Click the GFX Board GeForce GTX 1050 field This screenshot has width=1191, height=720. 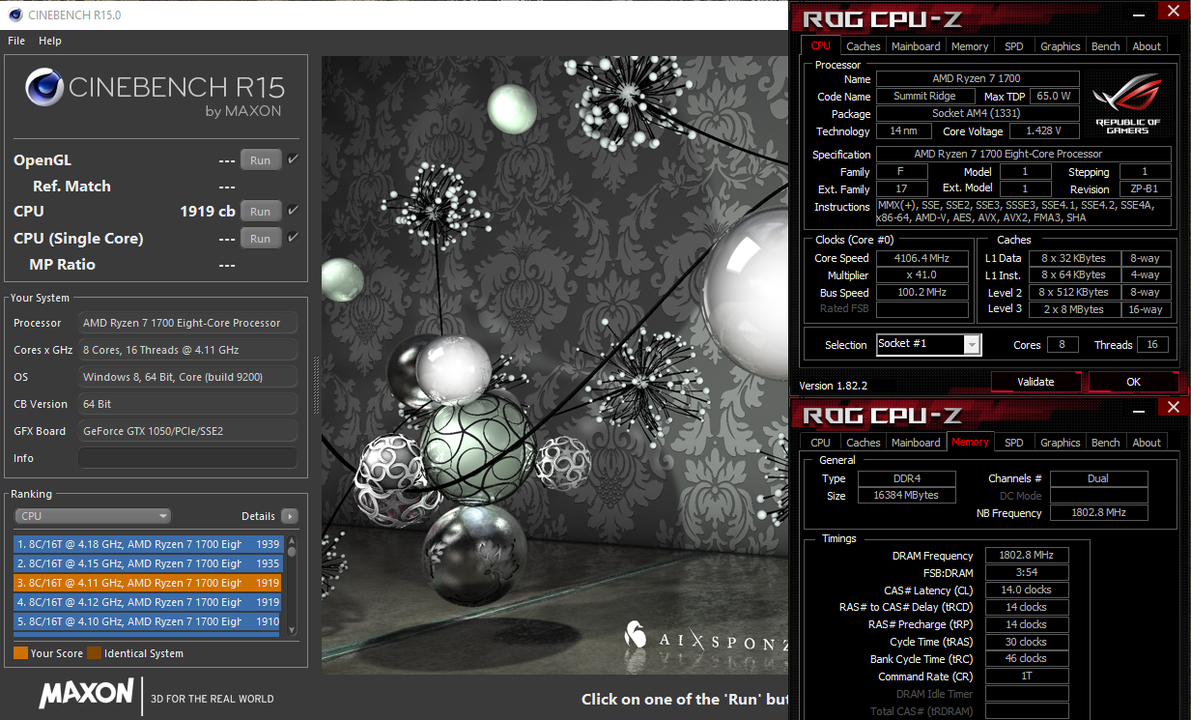point(187,431)
